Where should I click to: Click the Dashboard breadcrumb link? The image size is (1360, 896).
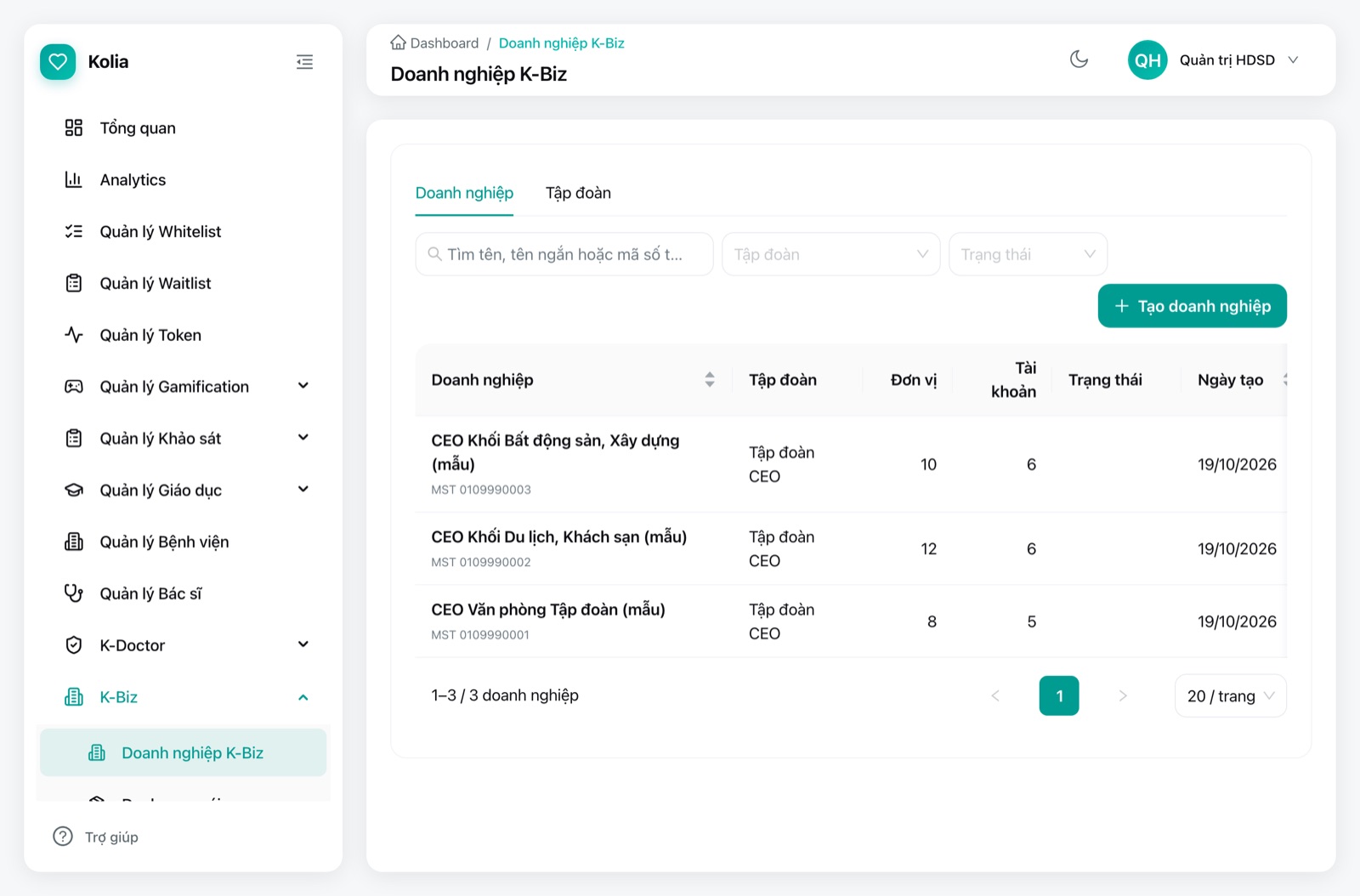pyautogui.click(x=444, y=43)
